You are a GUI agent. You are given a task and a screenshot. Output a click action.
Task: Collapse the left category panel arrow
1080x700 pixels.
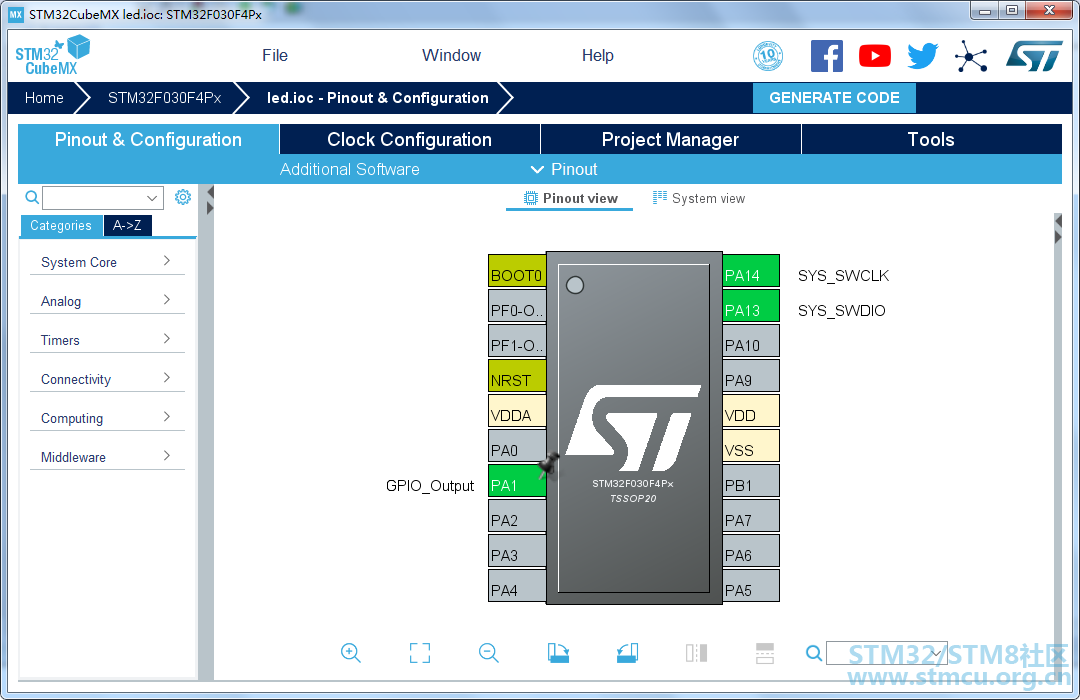(210, 192)
